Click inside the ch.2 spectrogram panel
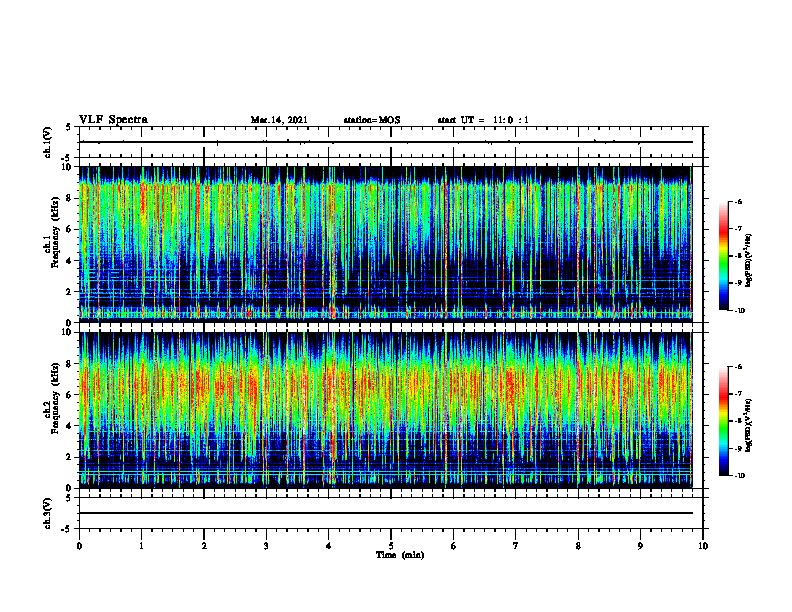The image size is (792, 612). click(385, 410)
